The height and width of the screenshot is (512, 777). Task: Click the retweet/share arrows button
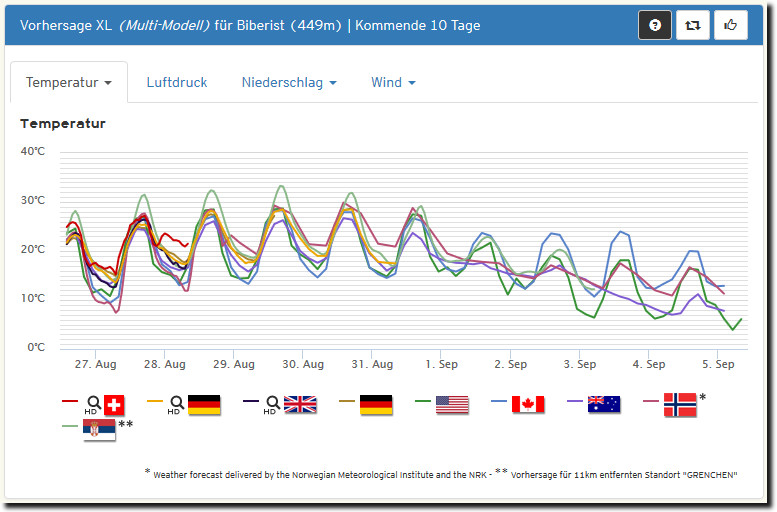tap(693, 25)
